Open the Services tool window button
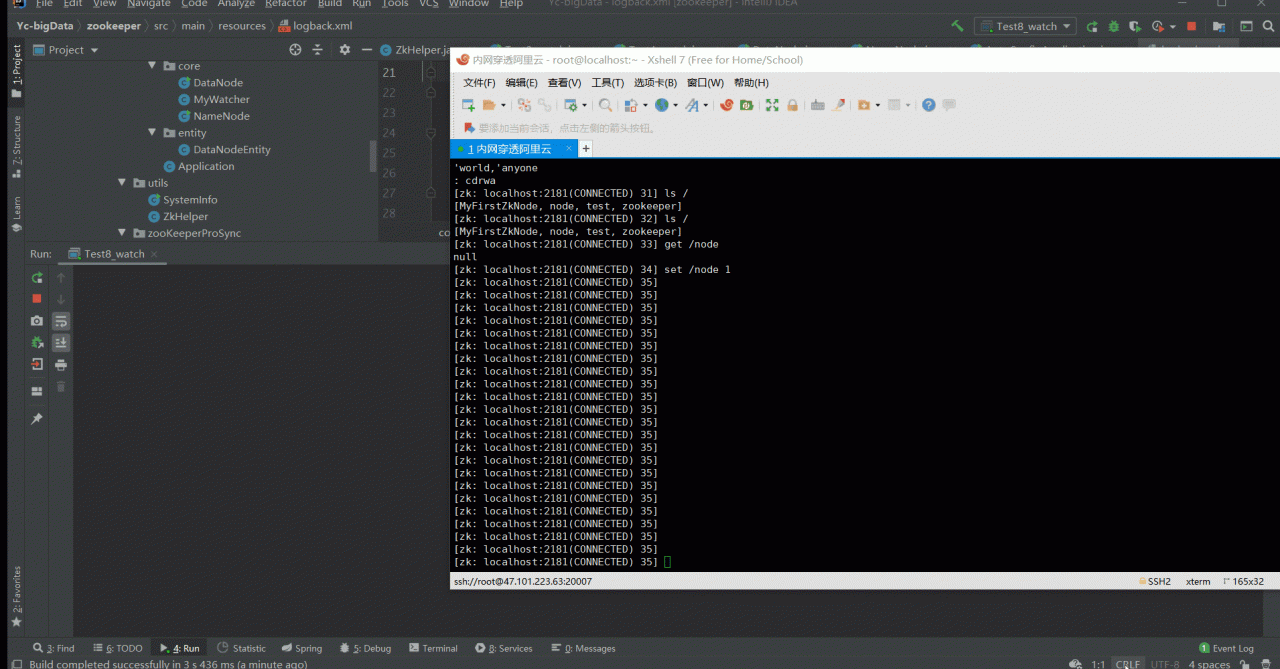Image resolution: width=1280 pixels, height=669 pixels. pos(503,649)
